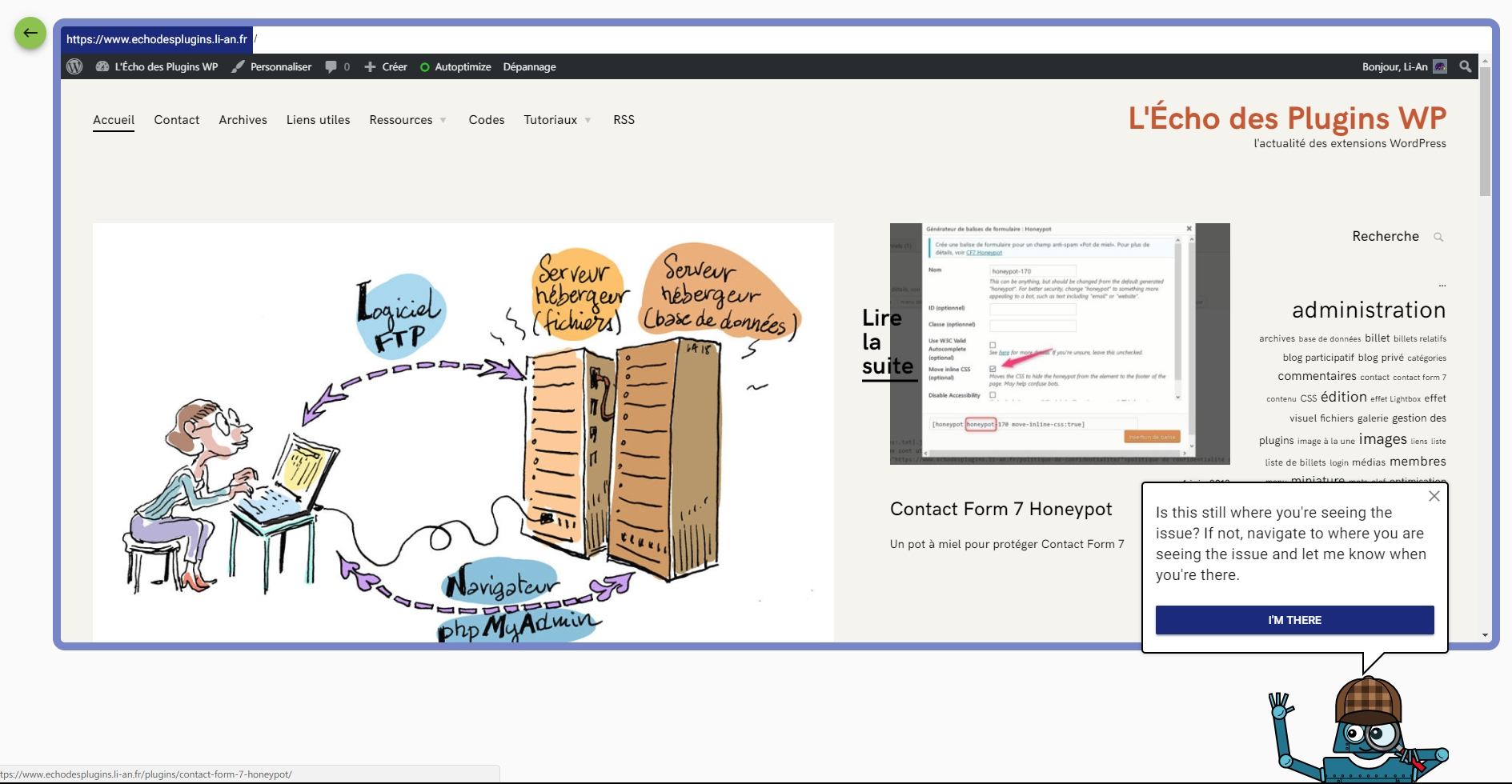Go to the Accueil menu item
1512x784 pixels.
click(114, 120)
